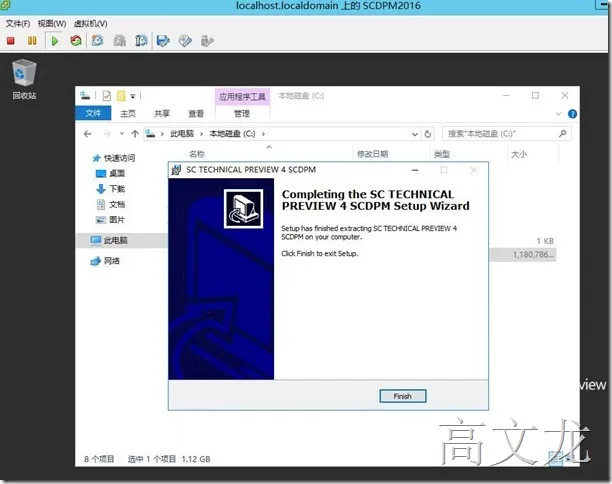612x484 pixels.
Task: Click 此电脑 in the address breadcrumb
Action: pos(182,134)
